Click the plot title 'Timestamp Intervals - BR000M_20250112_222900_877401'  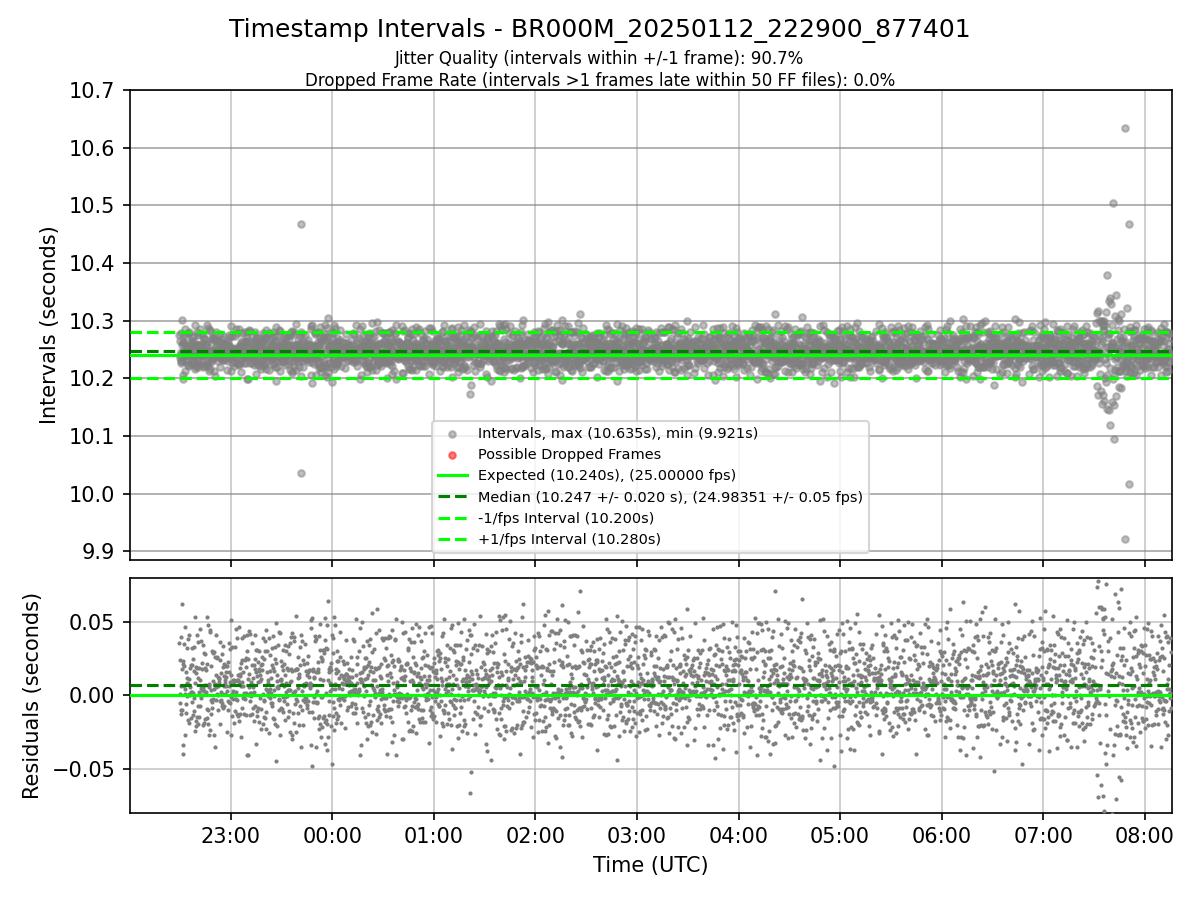[x=599, y=29]
